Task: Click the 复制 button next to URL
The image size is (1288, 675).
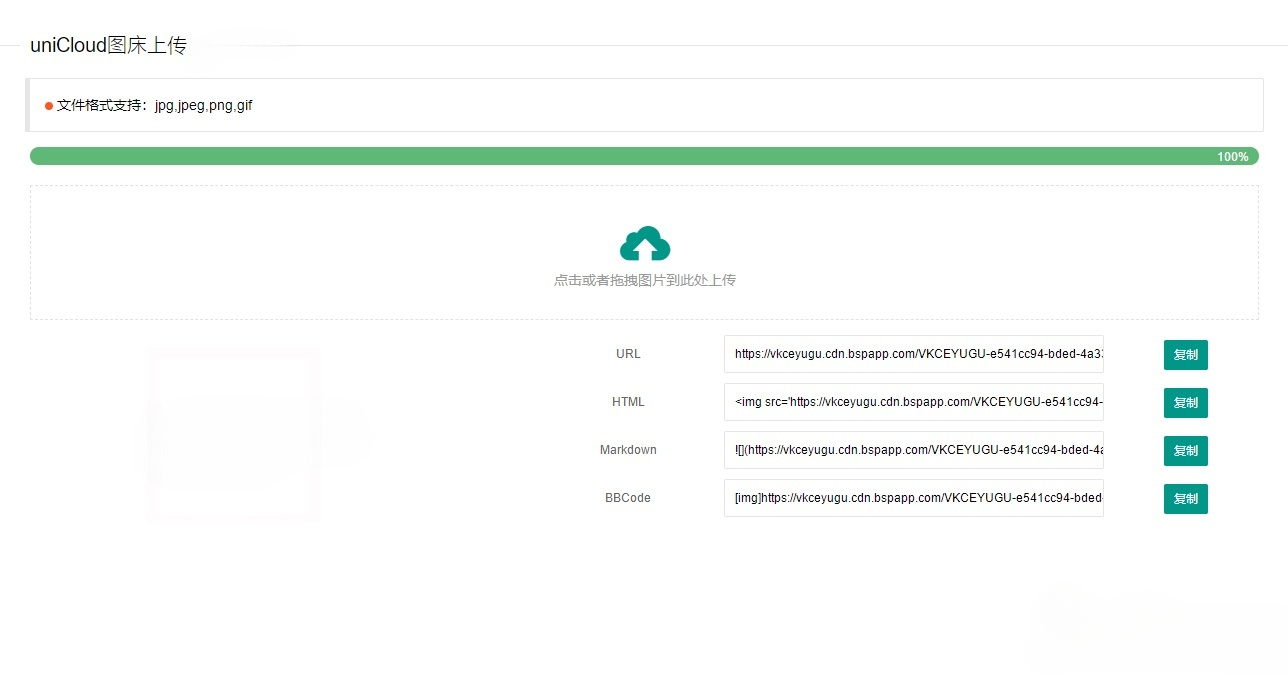Action: (1185, 354)
